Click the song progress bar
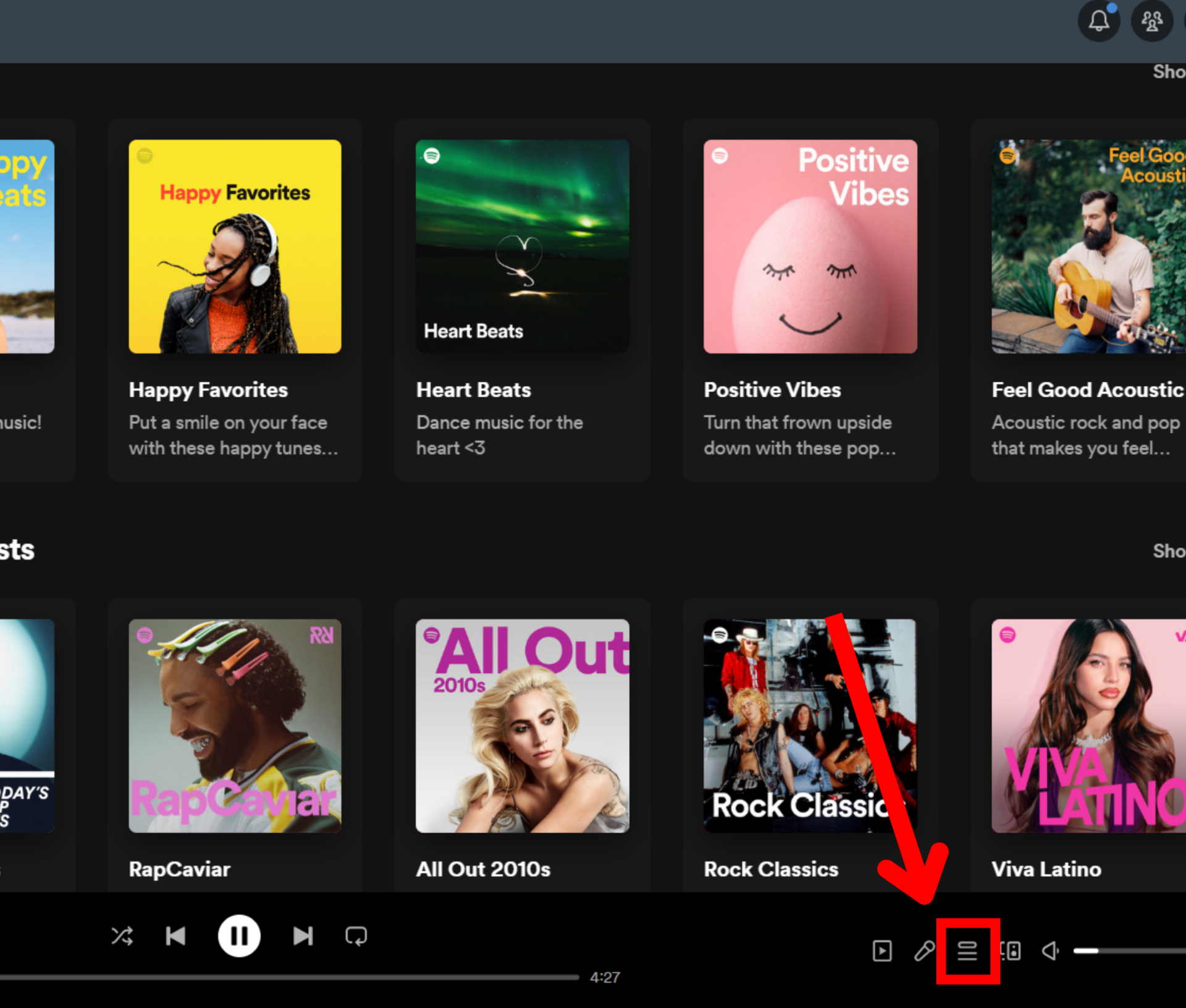The image size is (1186, 1008). click(289, 977)
